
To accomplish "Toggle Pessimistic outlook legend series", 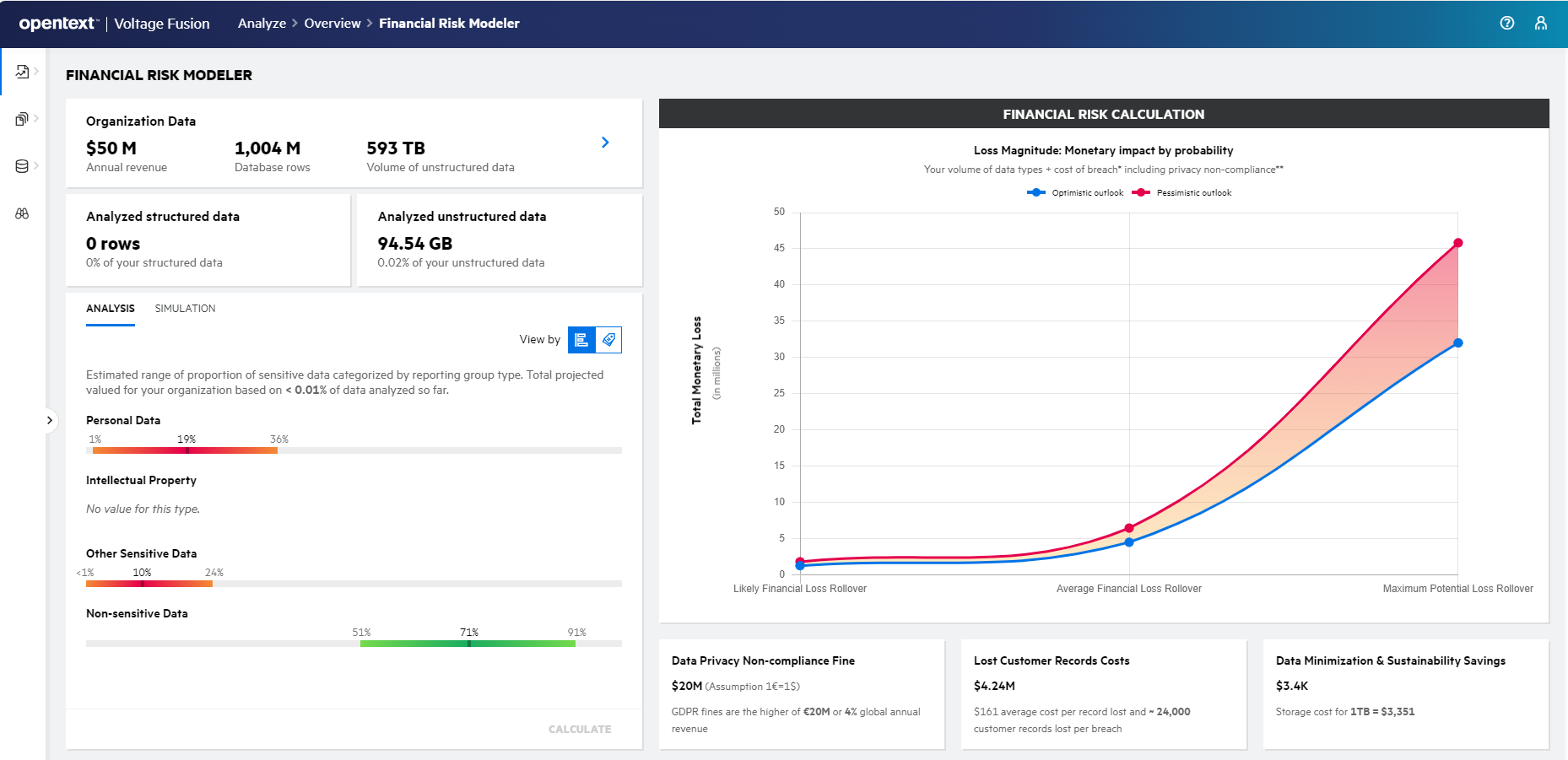I will (x=1181, y=193).
